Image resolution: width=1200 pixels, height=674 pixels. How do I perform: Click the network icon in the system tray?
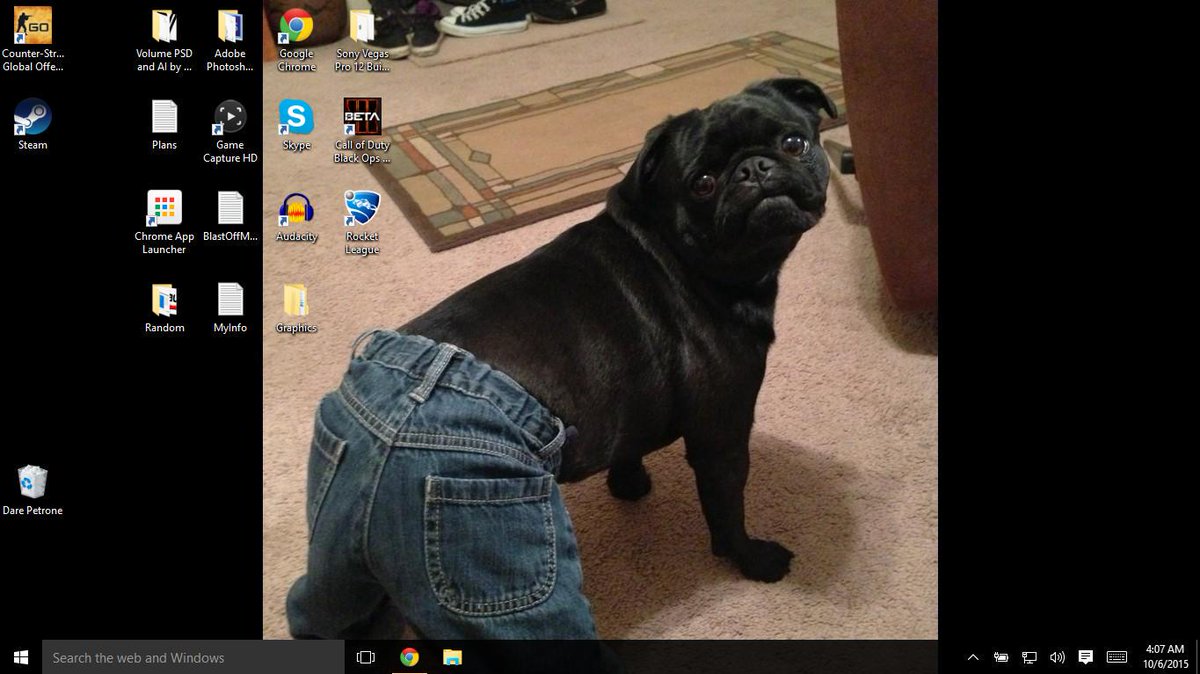[x=1029, y=657]
